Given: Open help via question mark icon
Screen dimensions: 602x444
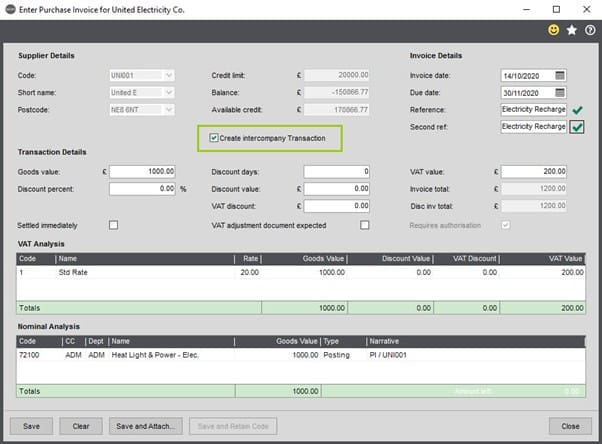Looking at the screenshot, I should (x=590, y=30).
